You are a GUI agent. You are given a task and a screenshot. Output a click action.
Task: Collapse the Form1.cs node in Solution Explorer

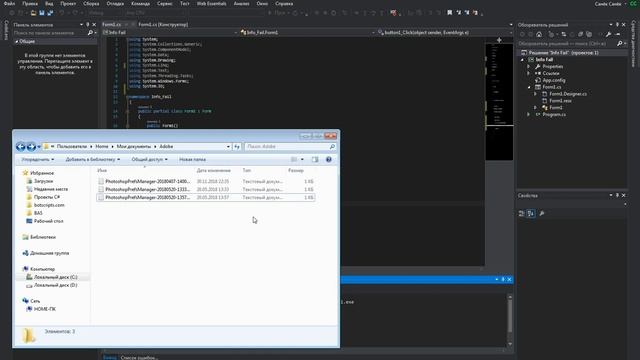(529, 87)
